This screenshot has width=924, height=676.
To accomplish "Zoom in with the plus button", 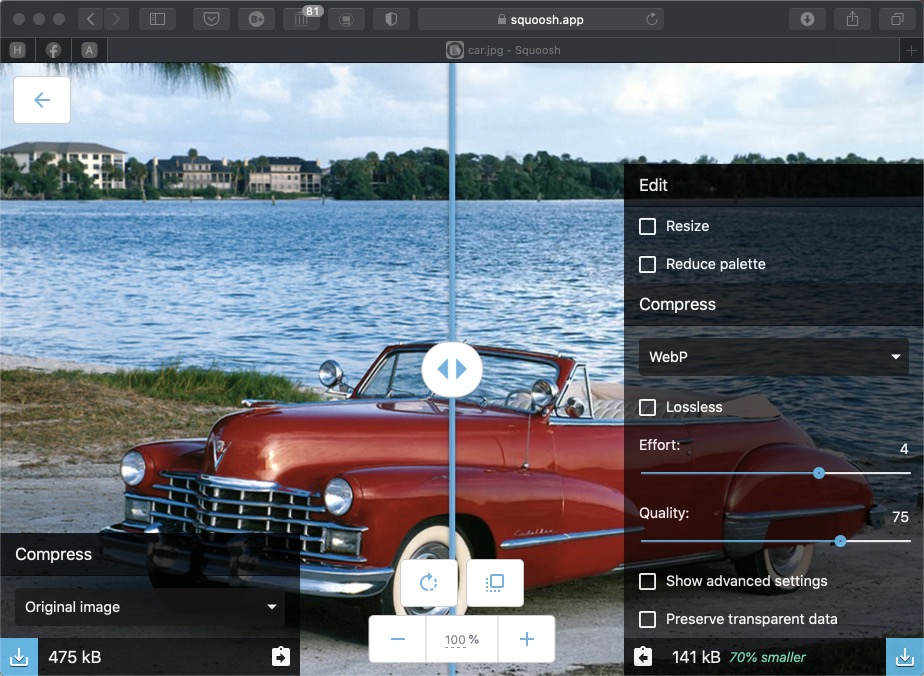I will click(527, 639).
